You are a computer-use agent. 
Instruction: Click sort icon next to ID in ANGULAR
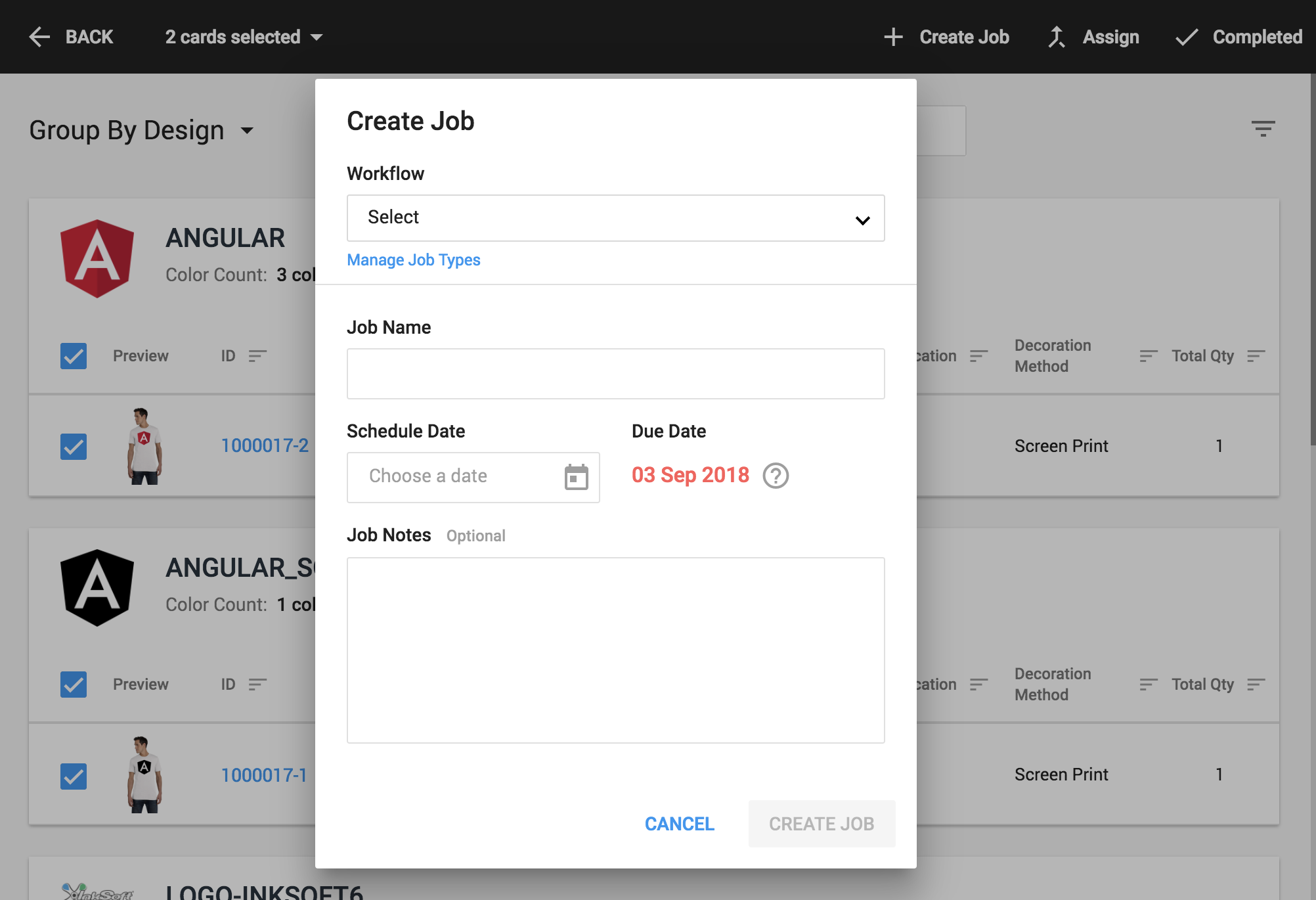click(257, 356)
